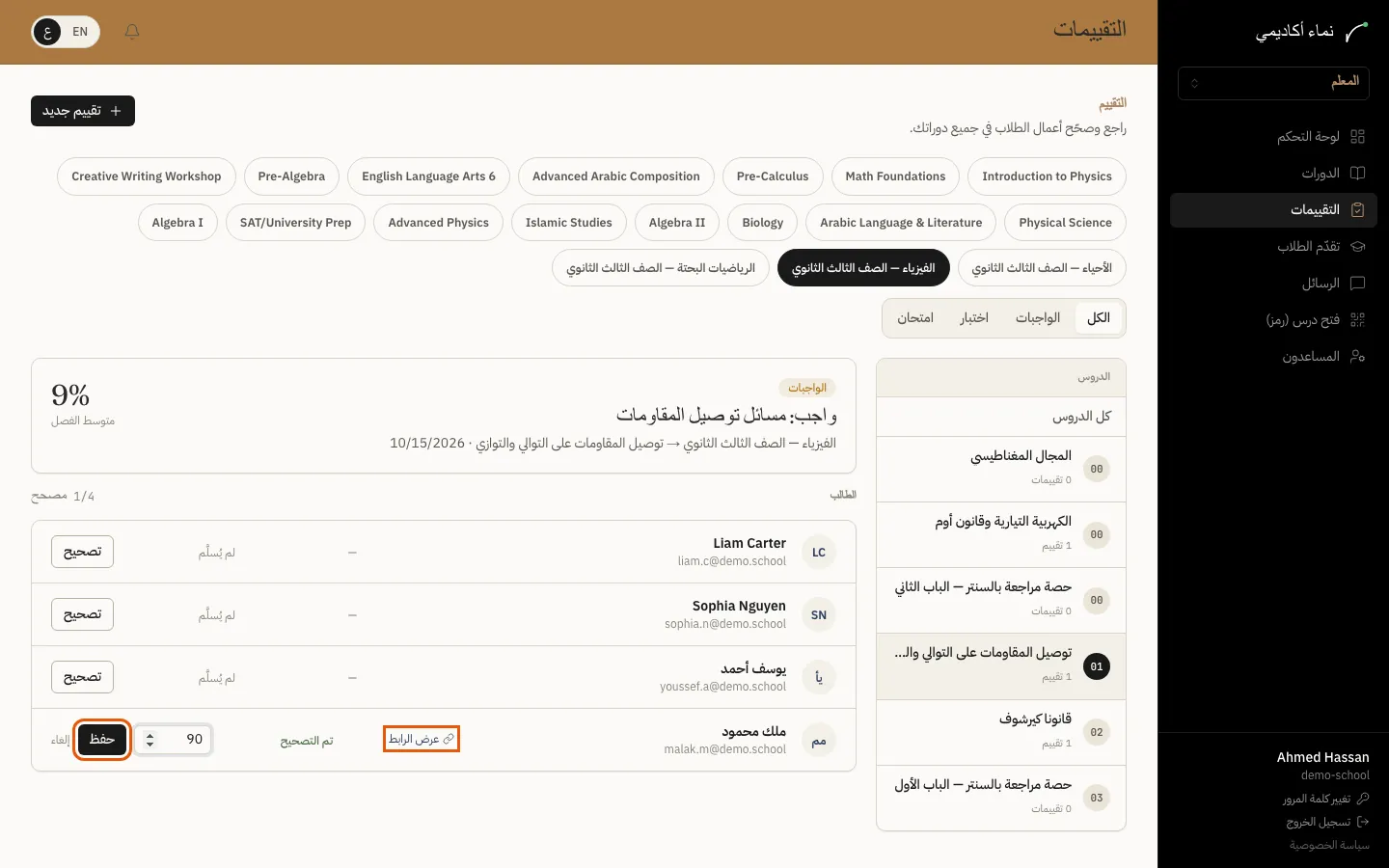Click the courses book icon
This screenshot has height=868, width=1389.
click(1358, 174)
